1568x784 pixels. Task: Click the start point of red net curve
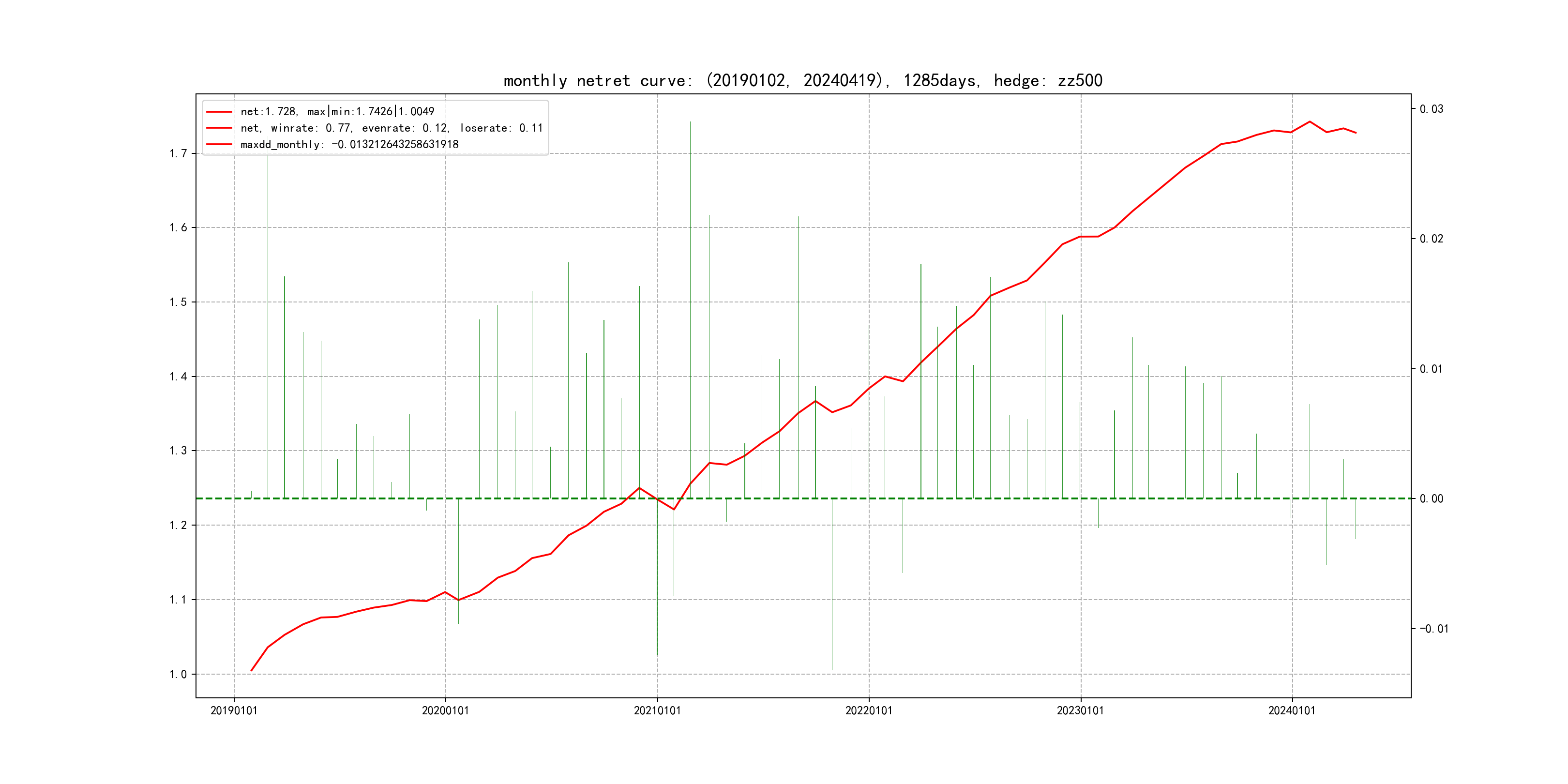[251, 670]
